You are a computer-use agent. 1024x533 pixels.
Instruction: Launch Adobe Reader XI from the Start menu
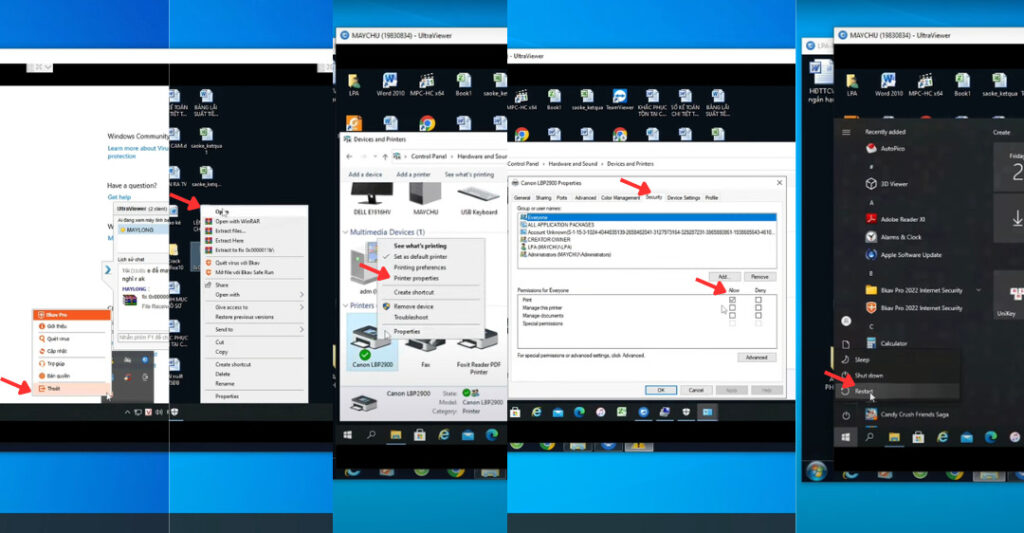[895, 219]
